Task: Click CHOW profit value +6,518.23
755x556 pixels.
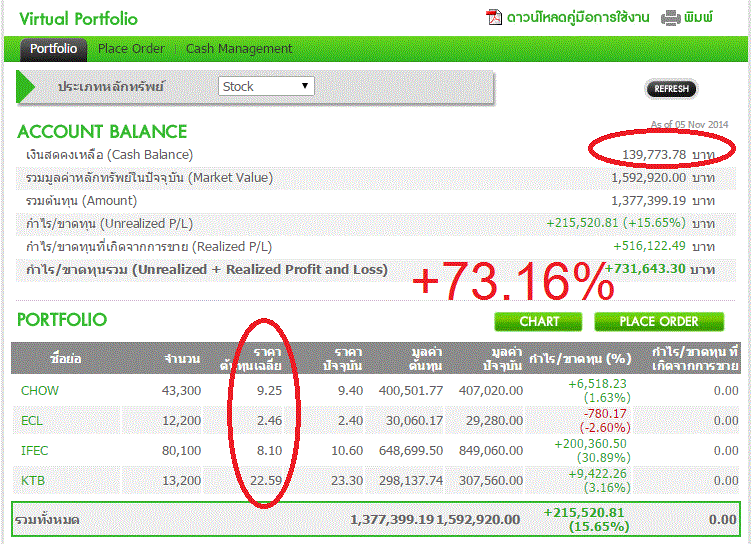Action: click(597, 384)
